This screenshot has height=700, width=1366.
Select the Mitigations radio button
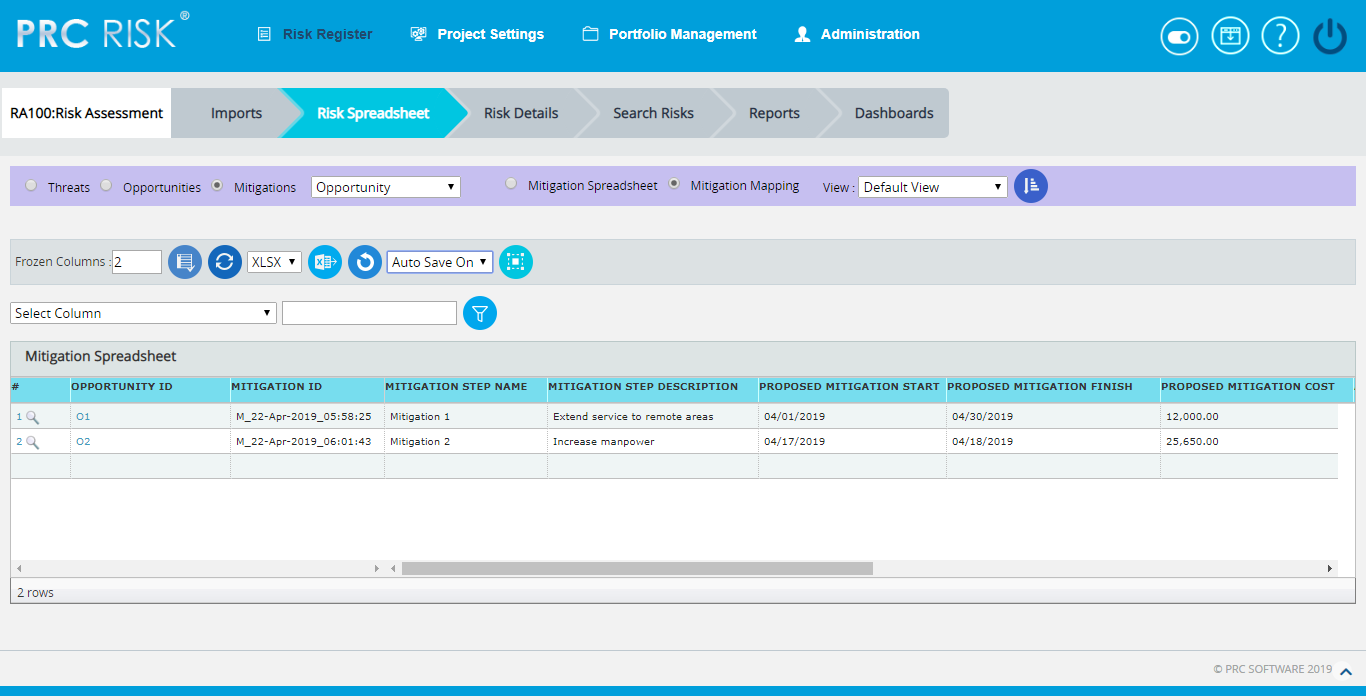[x=218, y=186]
